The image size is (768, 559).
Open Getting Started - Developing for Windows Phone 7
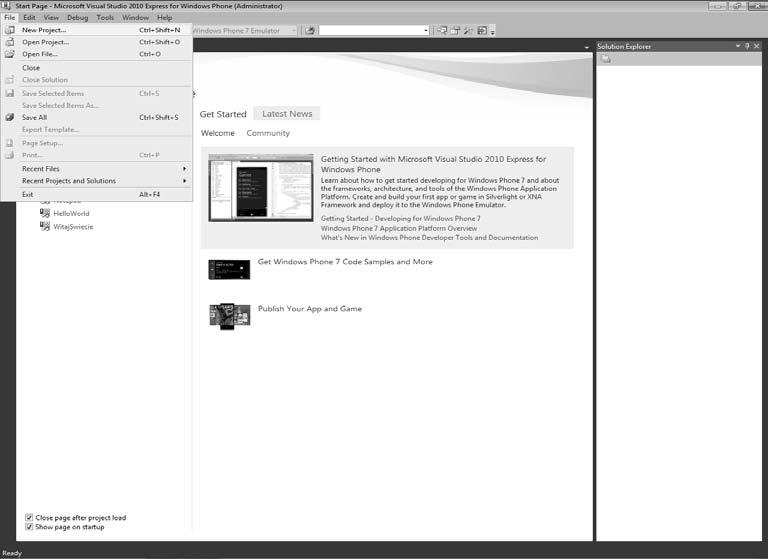tap(401, 219)
